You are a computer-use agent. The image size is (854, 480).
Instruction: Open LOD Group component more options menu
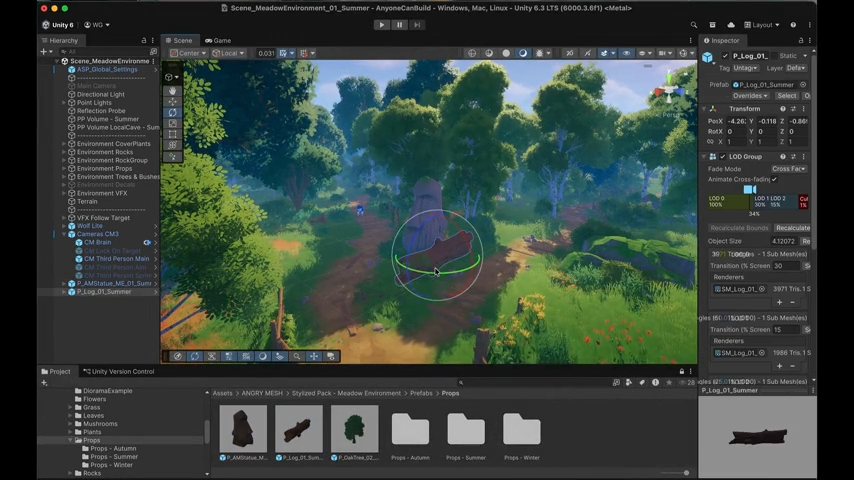pos(803,157)
